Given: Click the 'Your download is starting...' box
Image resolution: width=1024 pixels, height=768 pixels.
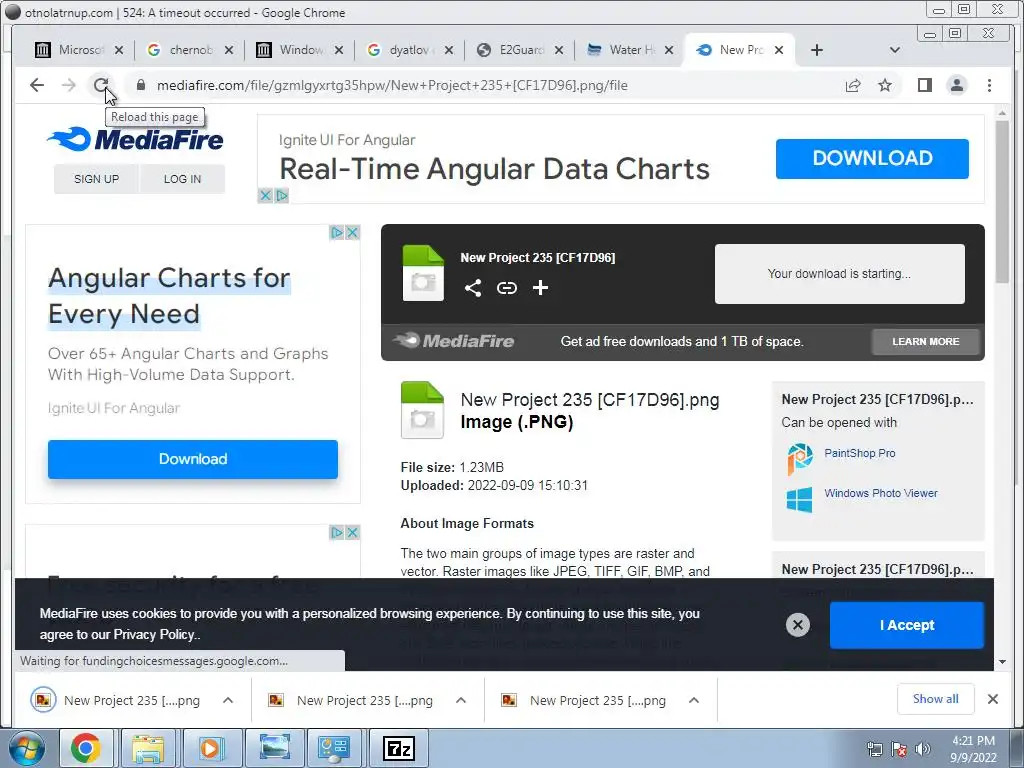Looking at the screenshot, I should 839,274.
